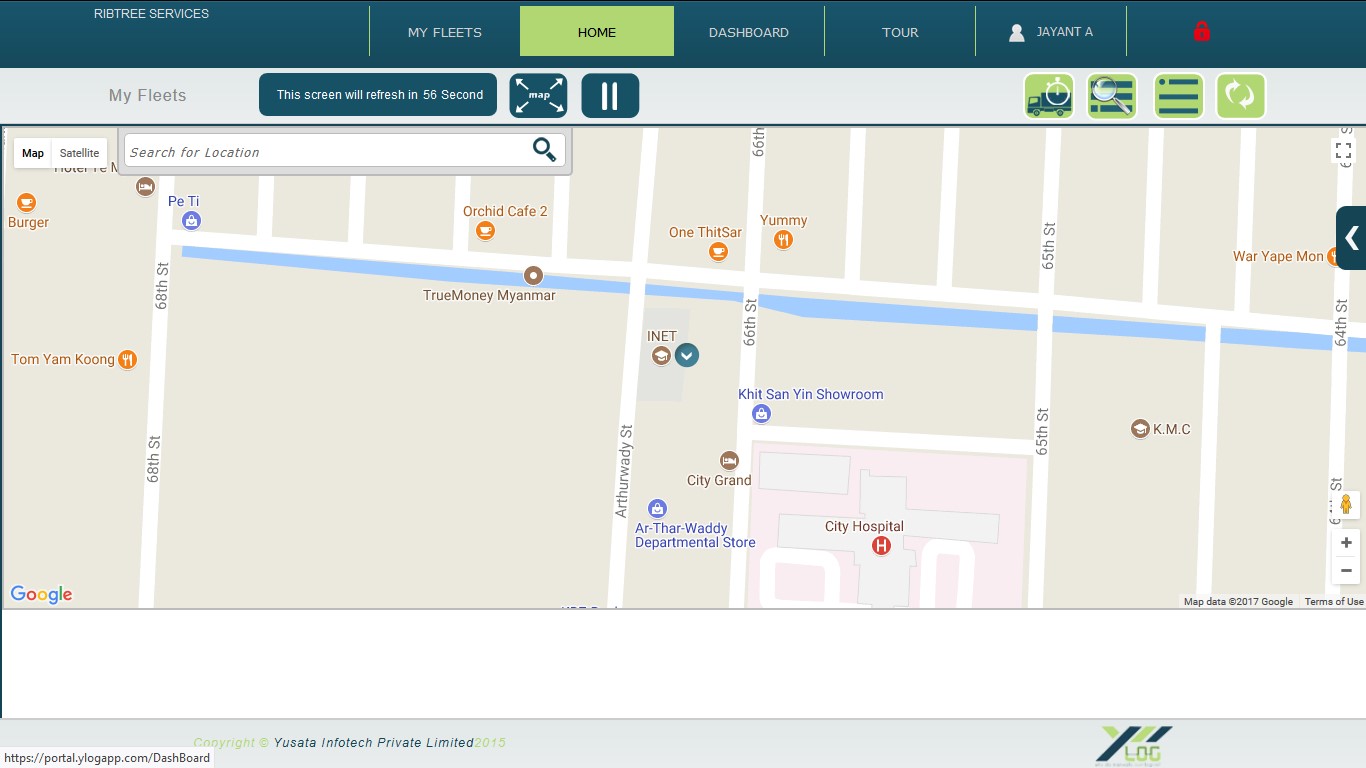Zoom out on the map
Image resolution: width=1366 pixels, height=768 pixels.
pyautogui.click(x=1346, y=570)
